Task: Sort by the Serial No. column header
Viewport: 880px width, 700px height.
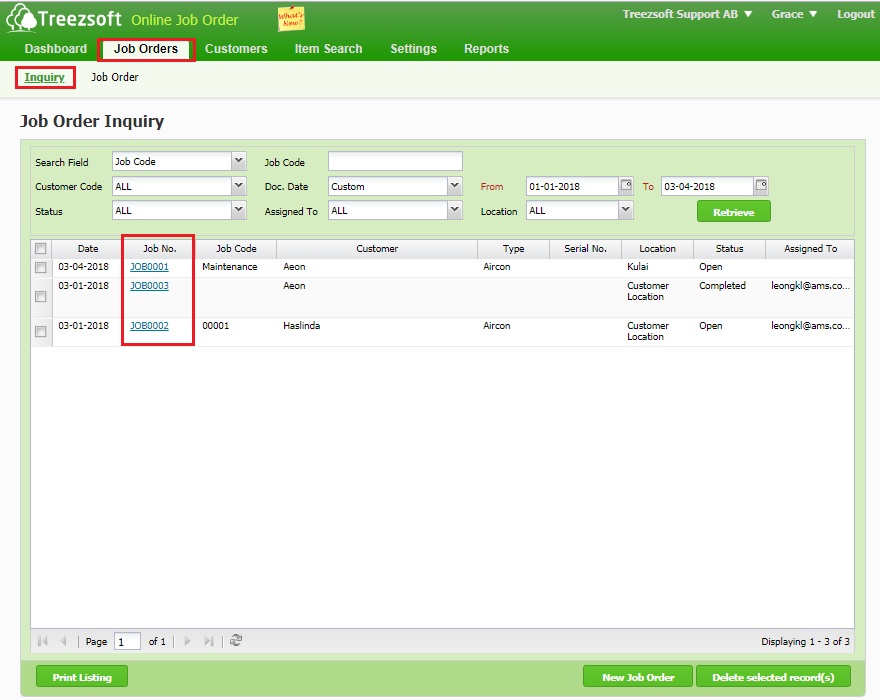Action: click(x=585, y=249)
